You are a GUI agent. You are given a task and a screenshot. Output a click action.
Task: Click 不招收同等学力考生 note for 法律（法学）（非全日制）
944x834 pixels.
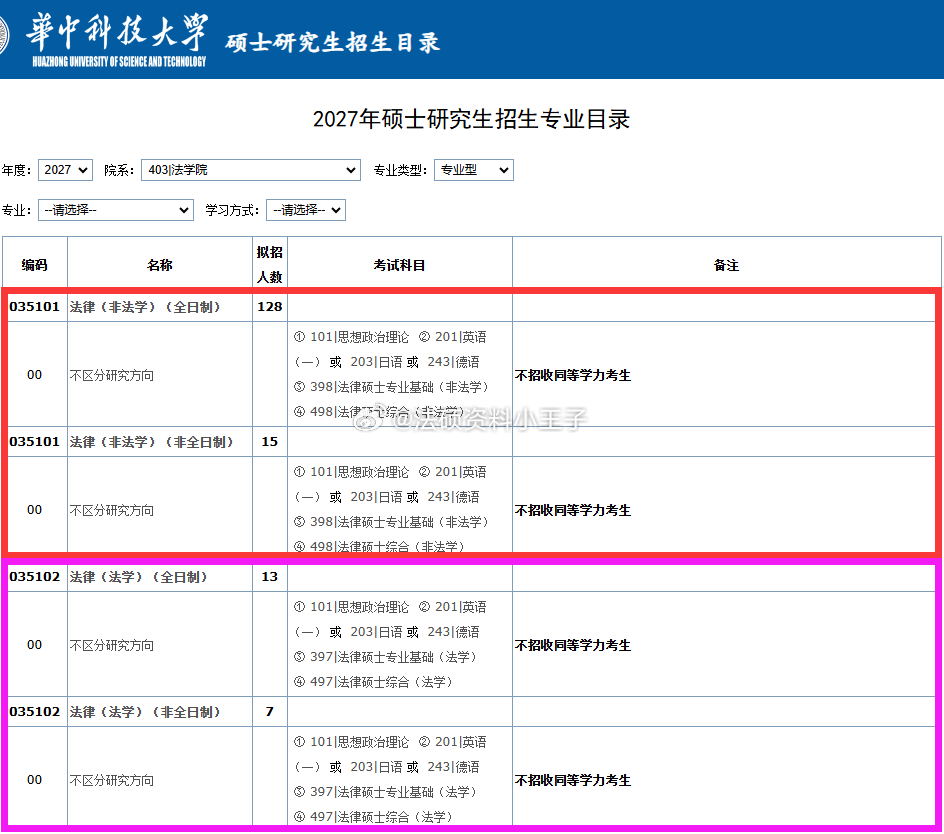click(573, 780)
